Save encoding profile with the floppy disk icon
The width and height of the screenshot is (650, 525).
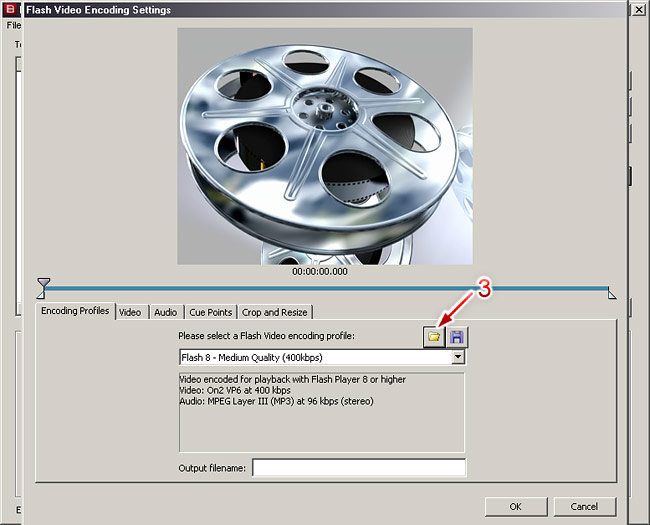pos(457,337)
